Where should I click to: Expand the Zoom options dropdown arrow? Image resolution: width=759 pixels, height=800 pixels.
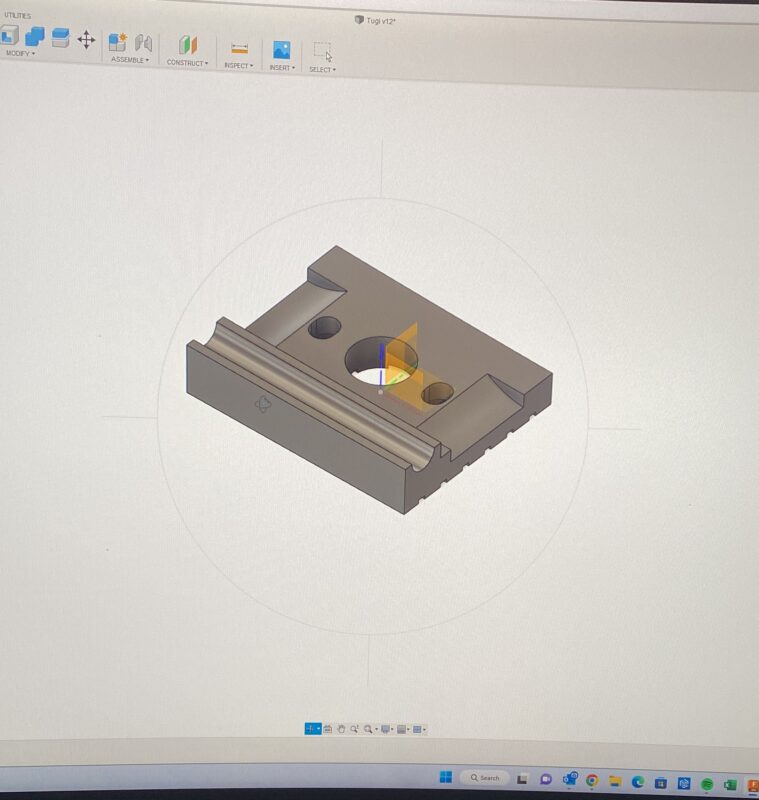(376, 730)
